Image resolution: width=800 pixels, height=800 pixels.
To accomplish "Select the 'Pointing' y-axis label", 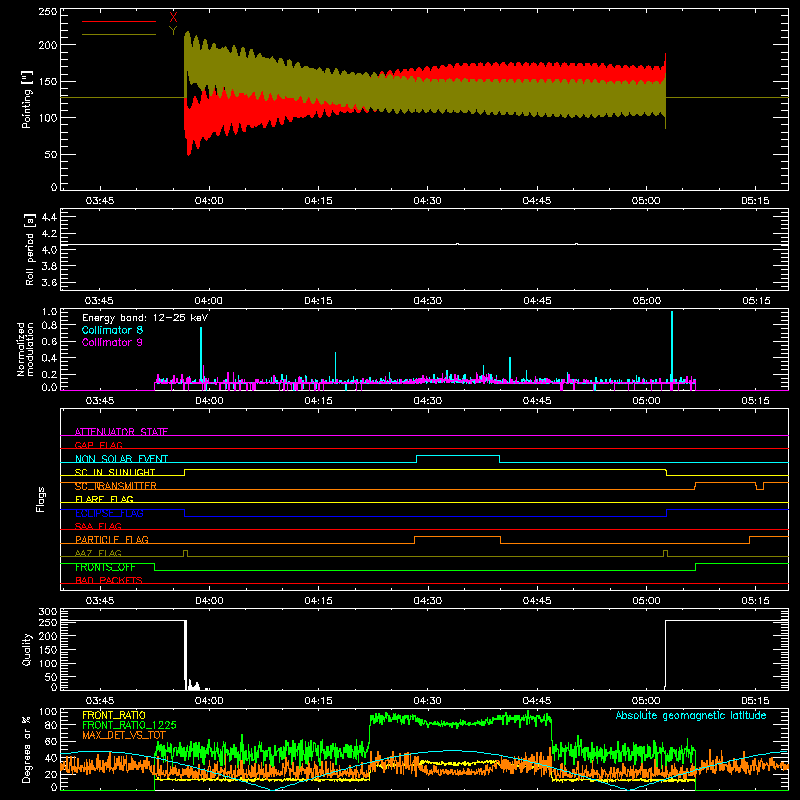I will [x=27, y=99].
